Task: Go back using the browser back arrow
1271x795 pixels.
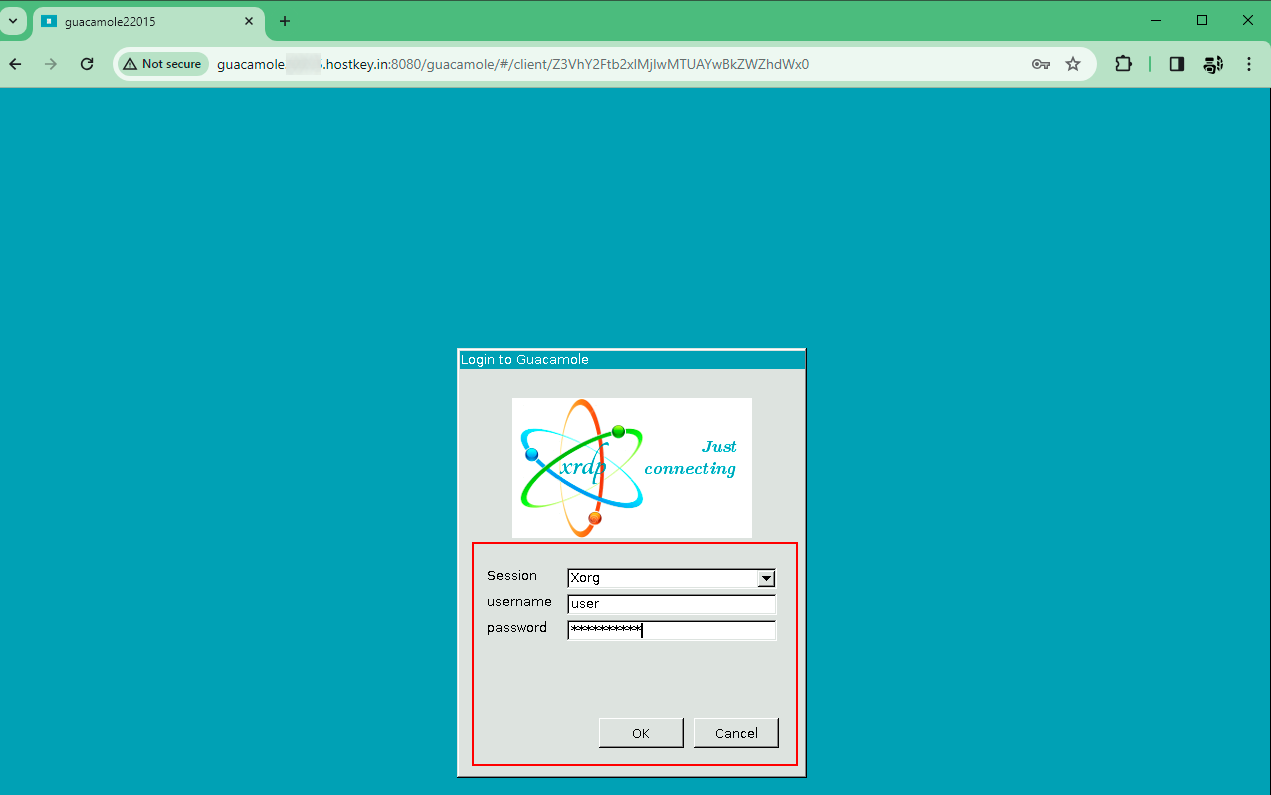Action: pos(16,64)
